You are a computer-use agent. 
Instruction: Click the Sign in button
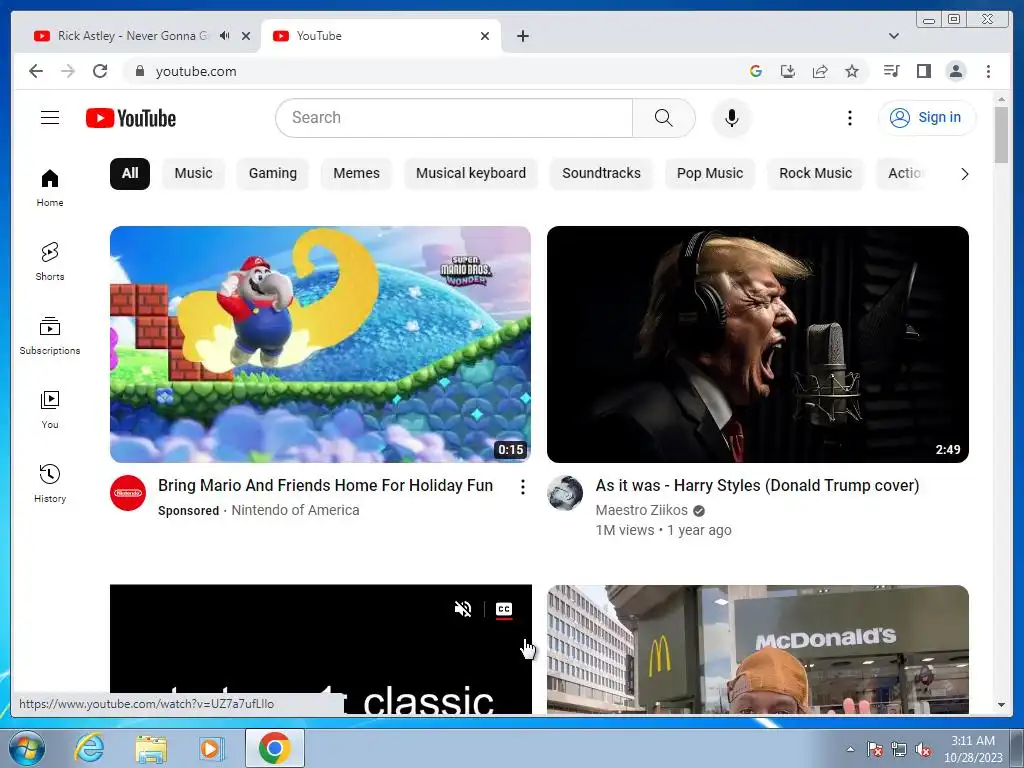click(927, 118)
